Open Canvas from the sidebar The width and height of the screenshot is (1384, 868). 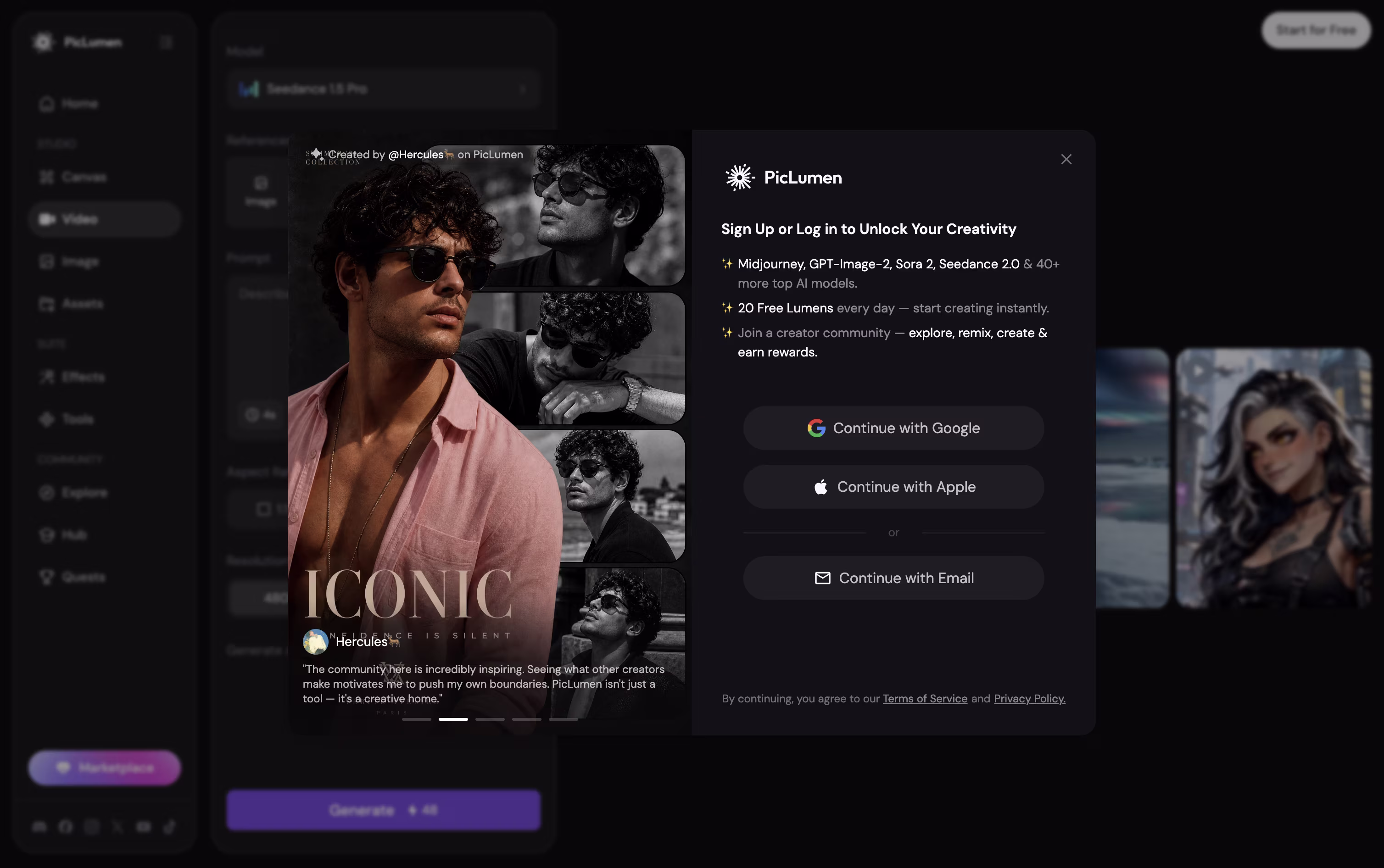click(105, 177)
